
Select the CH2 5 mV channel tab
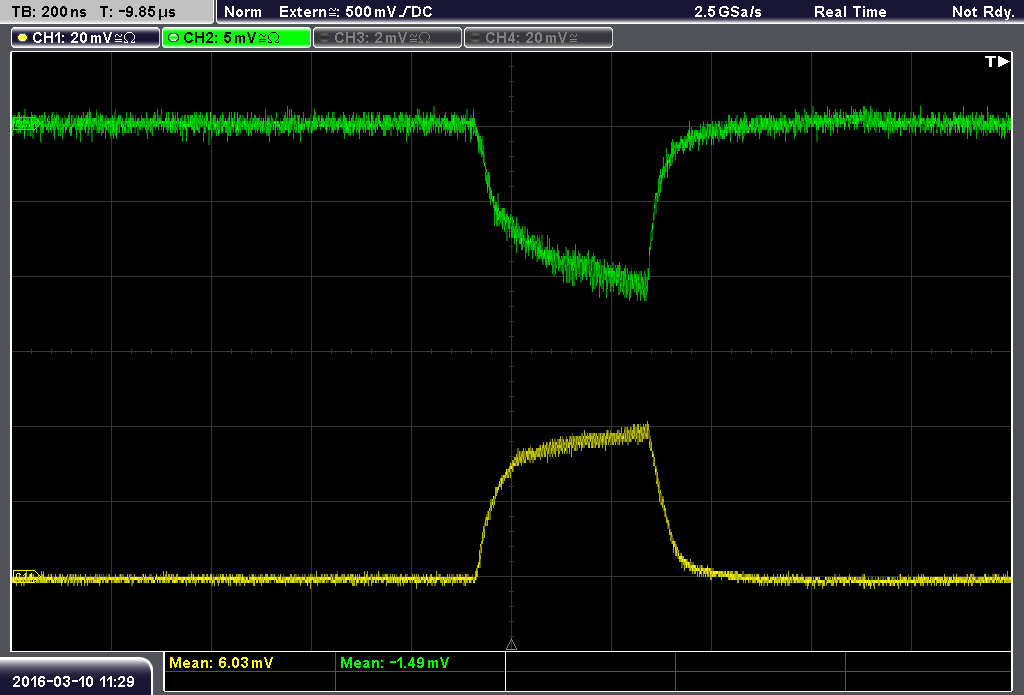[x=236, y=38]
